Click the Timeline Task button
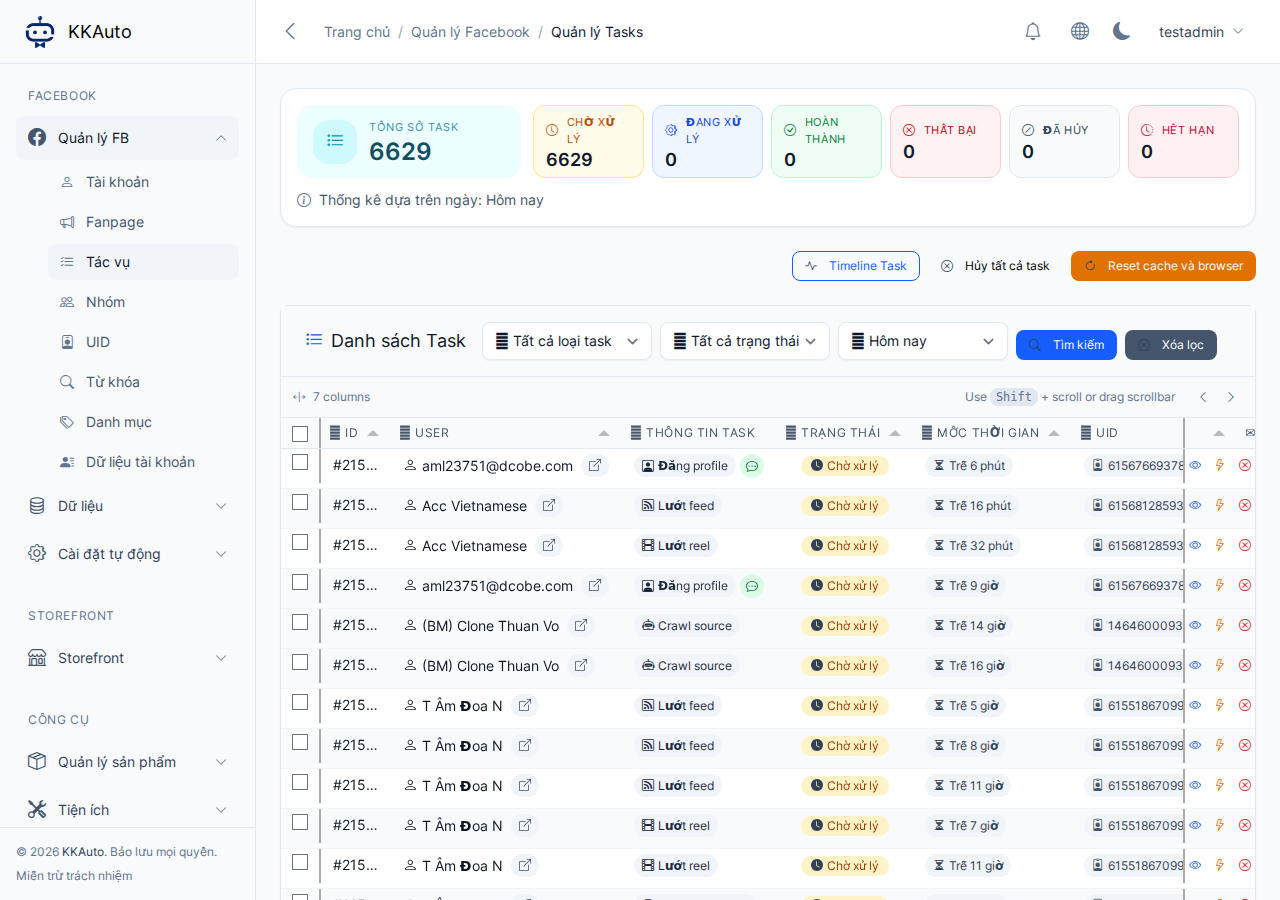 [856, 266]
